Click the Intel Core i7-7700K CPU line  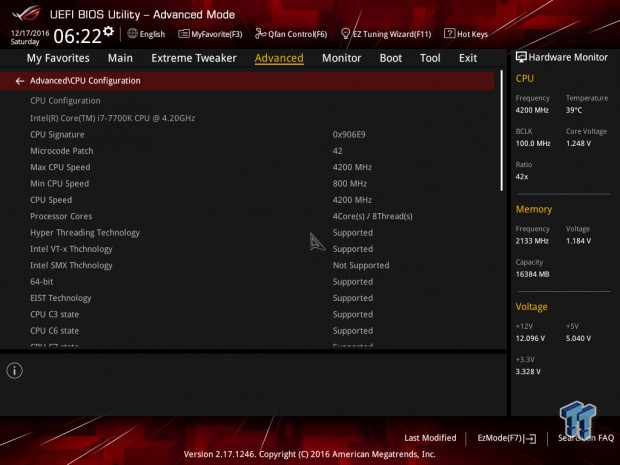tap(112, 118)
